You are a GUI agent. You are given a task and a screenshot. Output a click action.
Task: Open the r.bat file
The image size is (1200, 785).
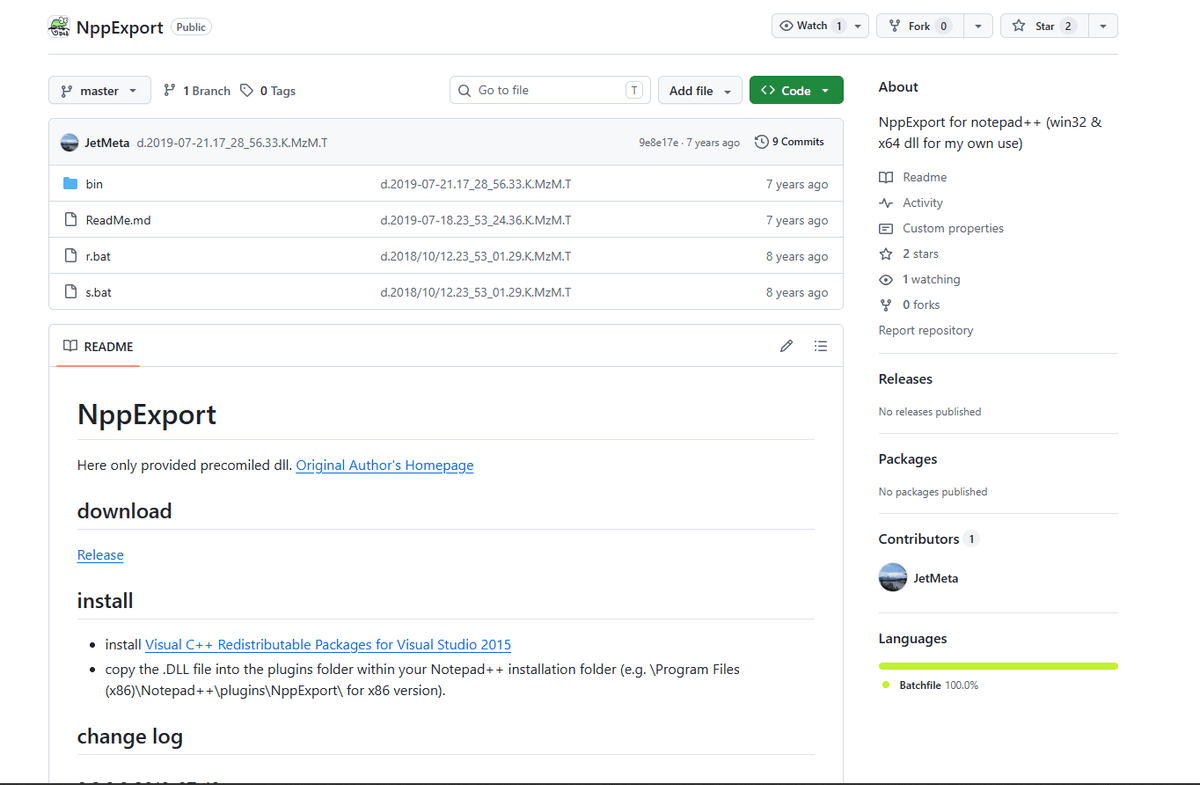click(98, 256)
